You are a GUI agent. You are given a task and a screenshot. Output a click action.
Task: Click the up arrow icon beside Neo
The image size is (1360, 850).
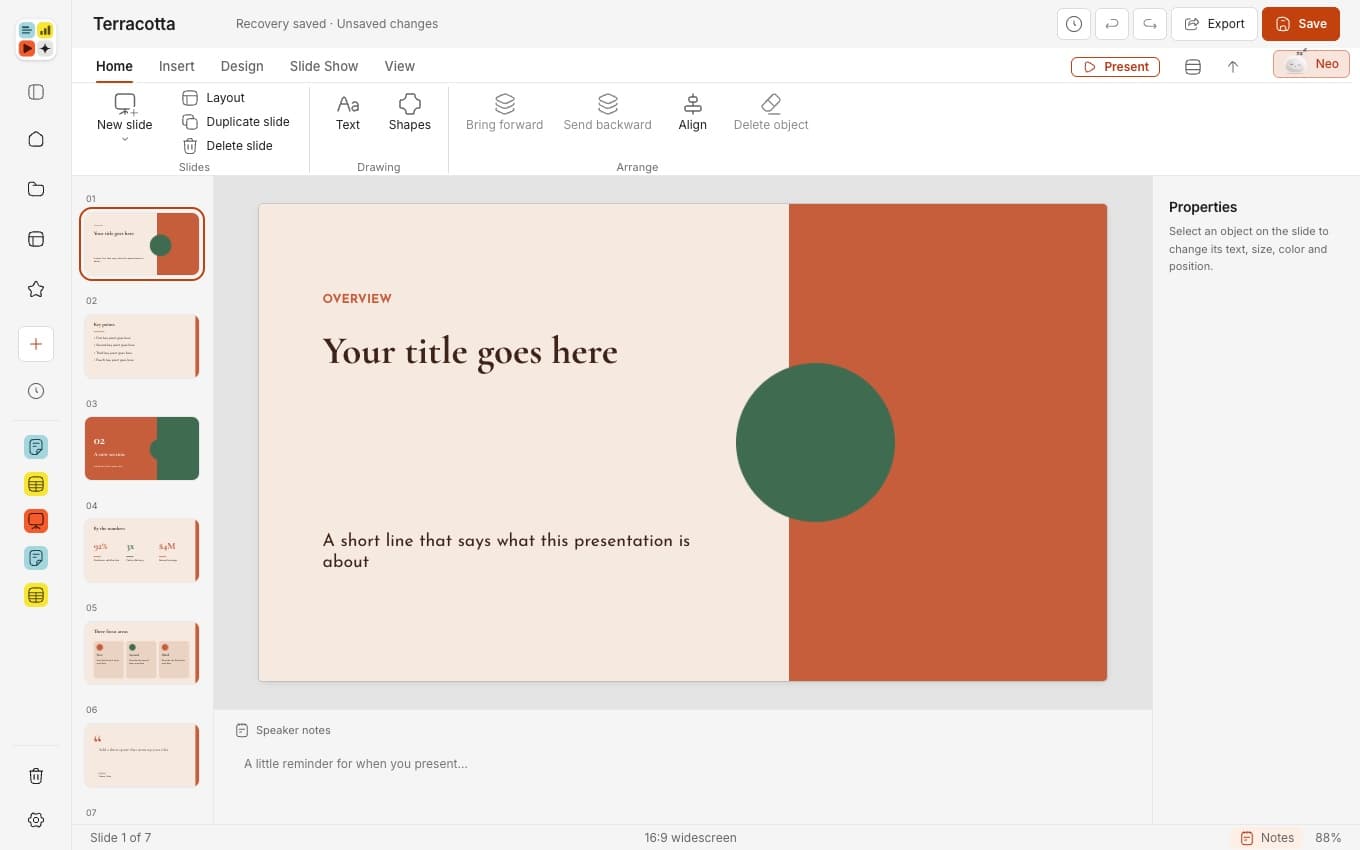[x=1233, y=67]
